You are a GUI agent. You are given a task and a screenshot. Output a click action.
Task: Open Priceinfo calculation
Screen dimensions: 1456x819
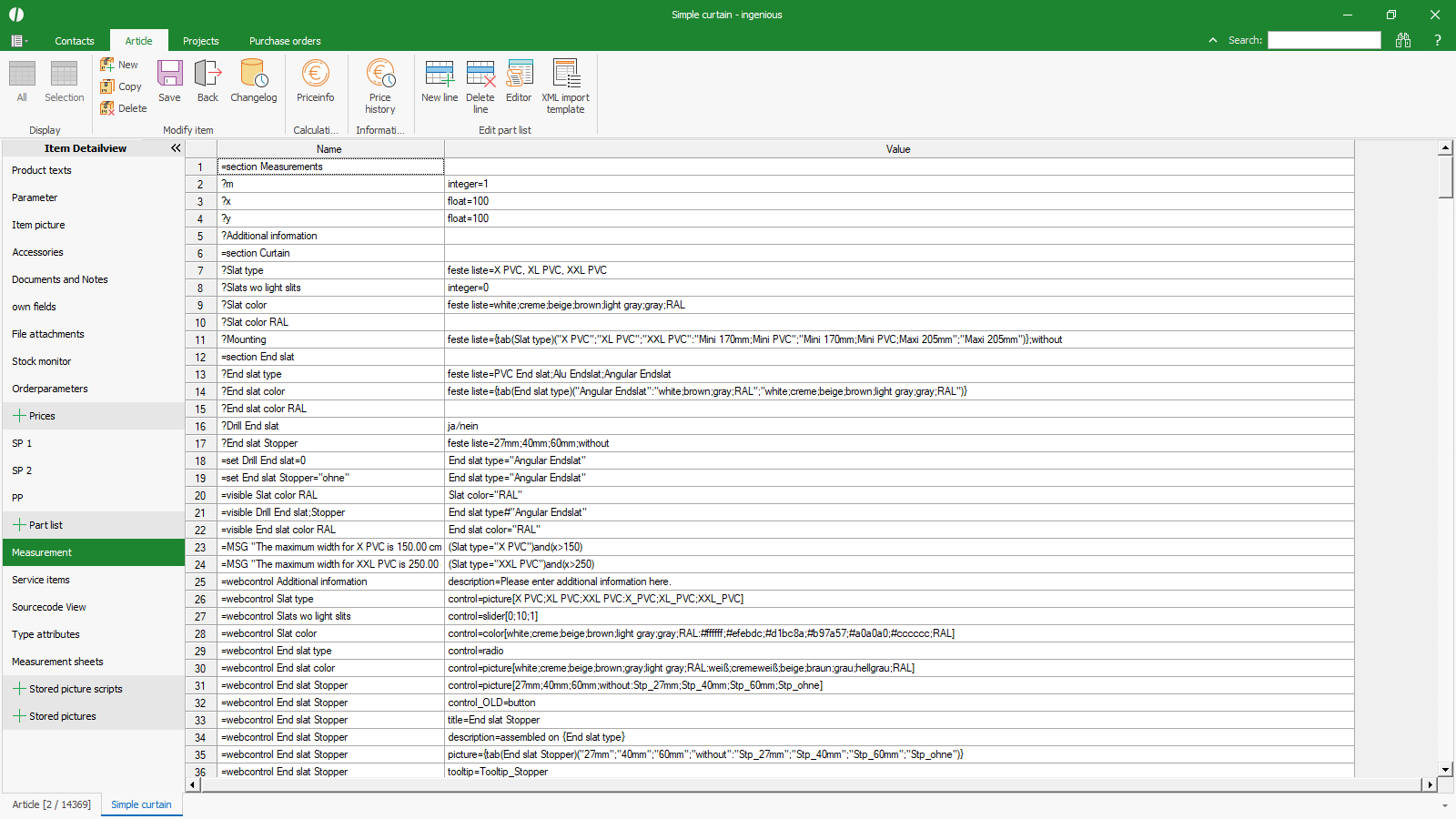click(315, 81)
